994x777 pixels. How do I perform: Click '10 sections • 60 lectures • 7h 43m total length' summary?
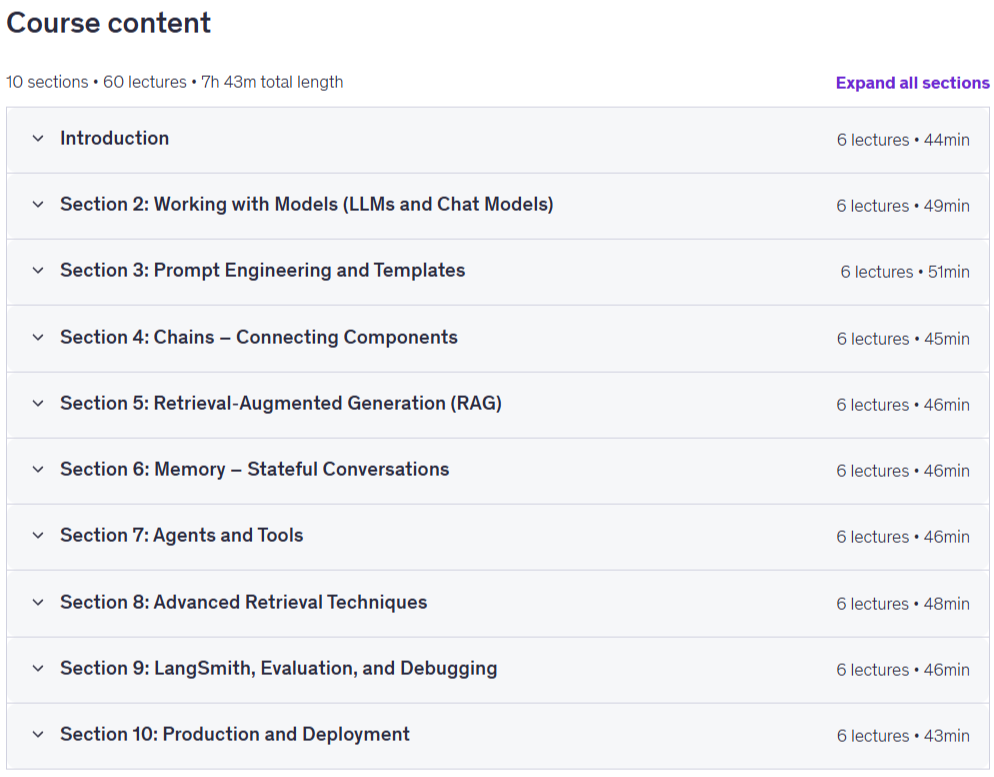pyautogui.click(x=175, y=82)
